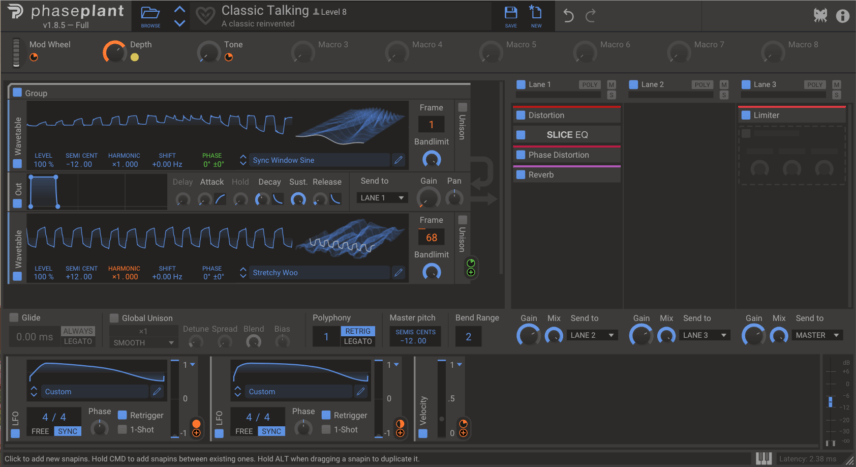Screen dimensions: 856x467
Task: Click the Polyphony voice count field
Action: (326, 336)
